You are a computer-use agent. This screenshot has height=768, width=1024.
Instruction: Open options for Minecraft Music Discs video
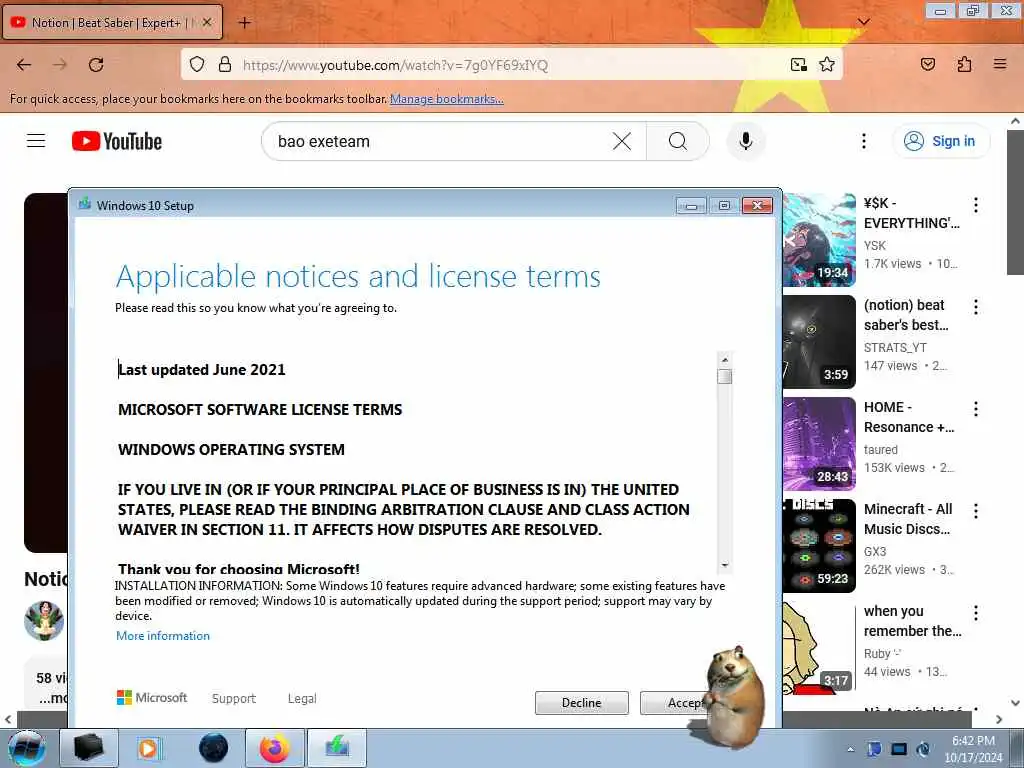coord(976,511)
